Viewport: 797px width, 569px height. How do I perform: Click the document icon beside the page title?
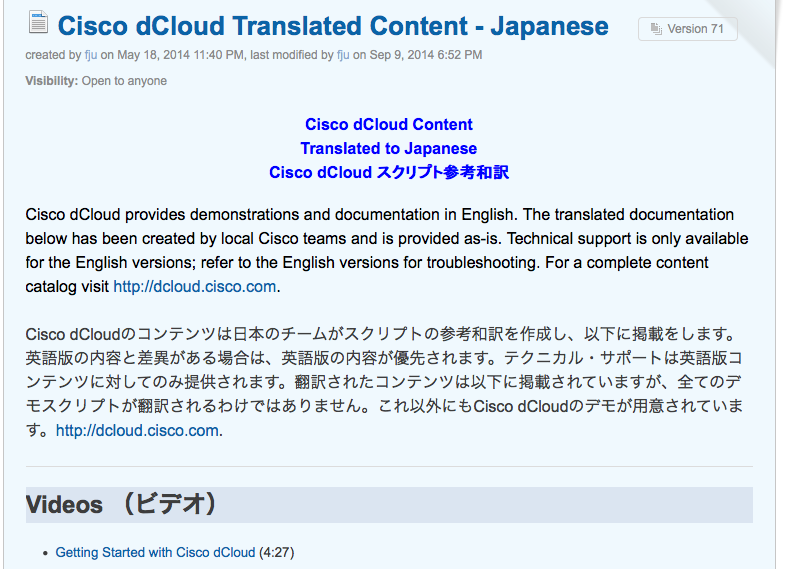point(38,25)
